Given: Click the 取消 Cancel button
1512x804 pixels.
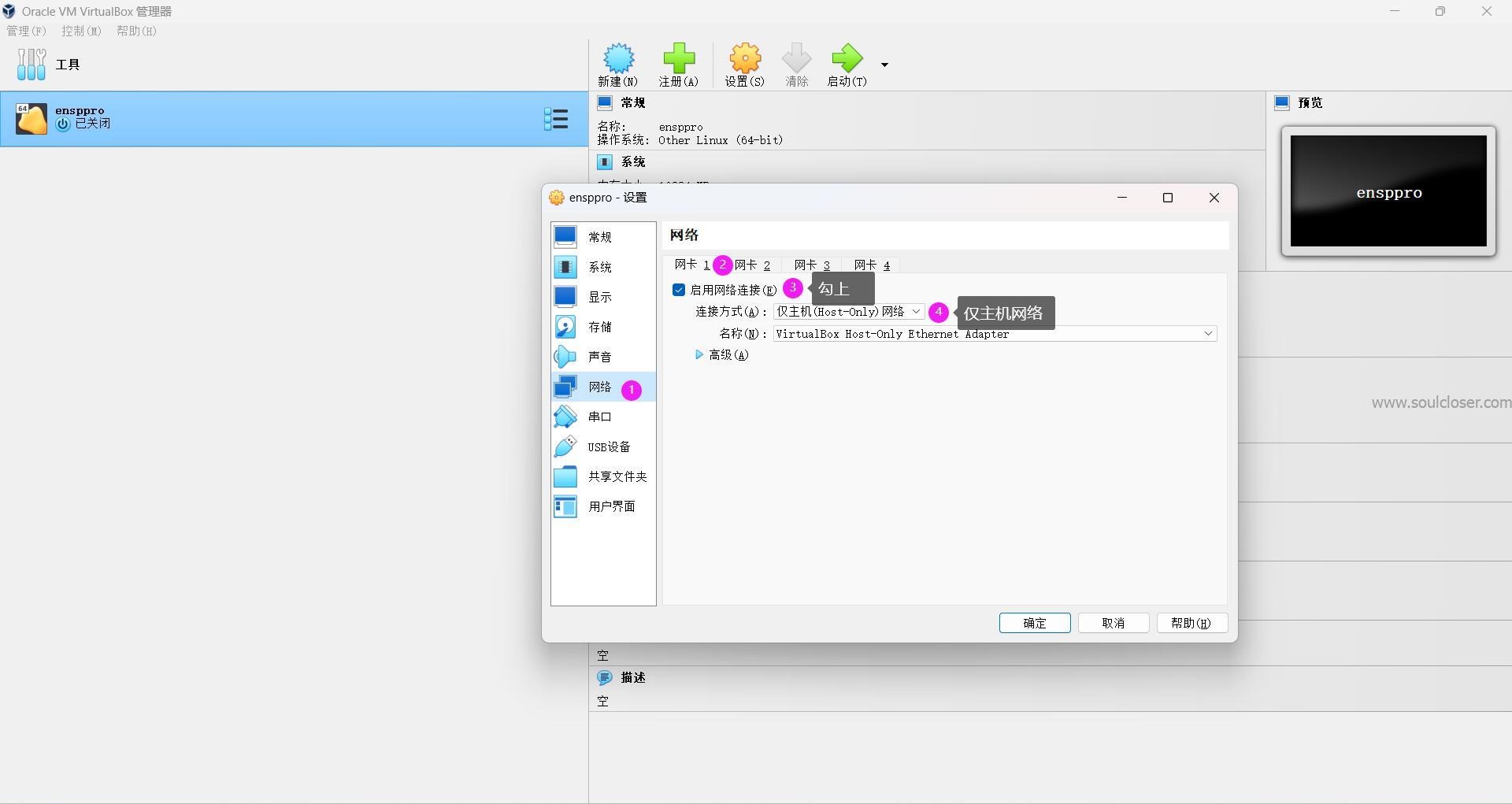Looking at the screenshot, I should coord(1114,623).
